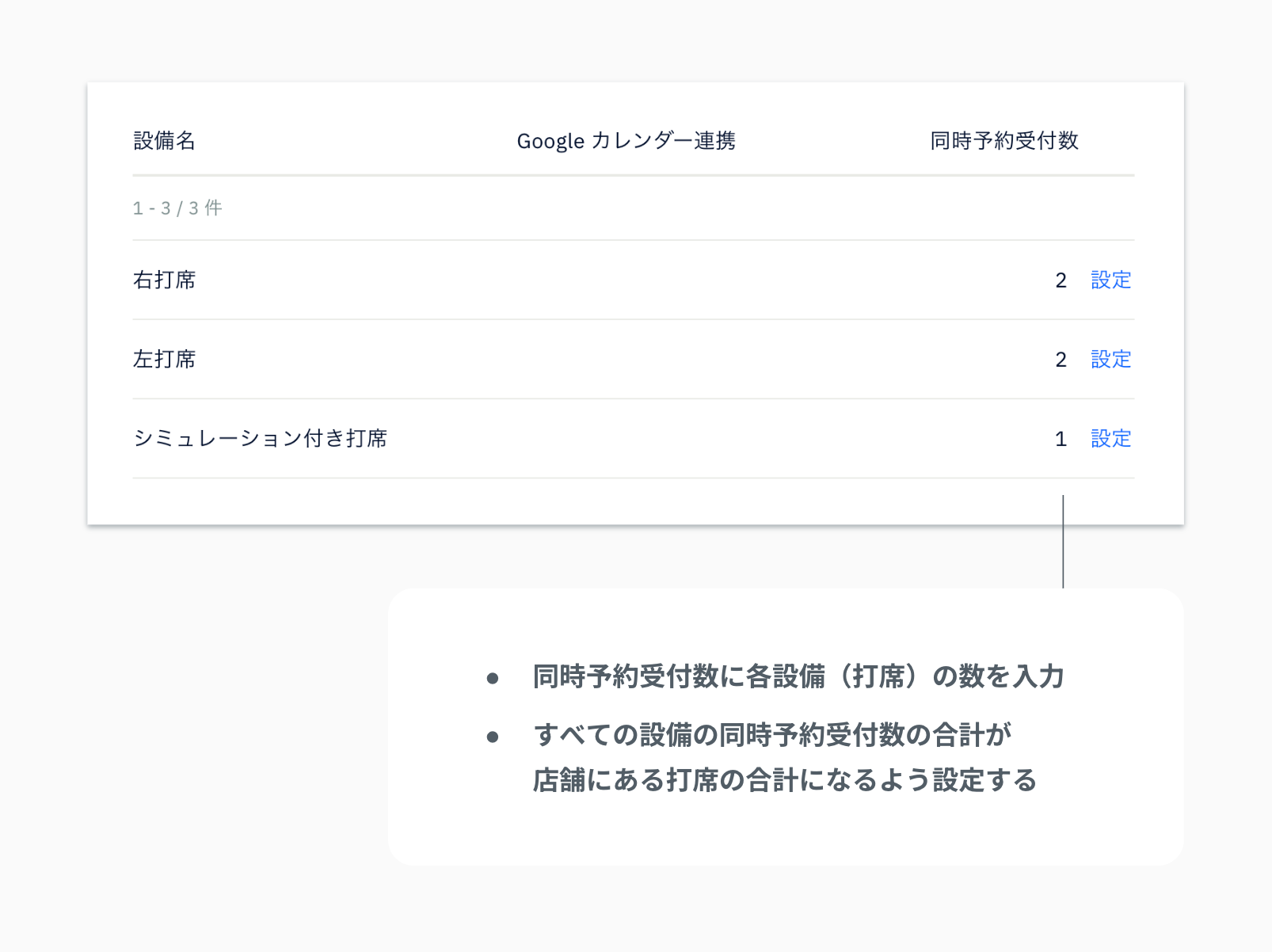The width and height of the screenshot is (1272, 952).
Task: Open 設定 link for 右打席
Action: [x=1110, y=280]
